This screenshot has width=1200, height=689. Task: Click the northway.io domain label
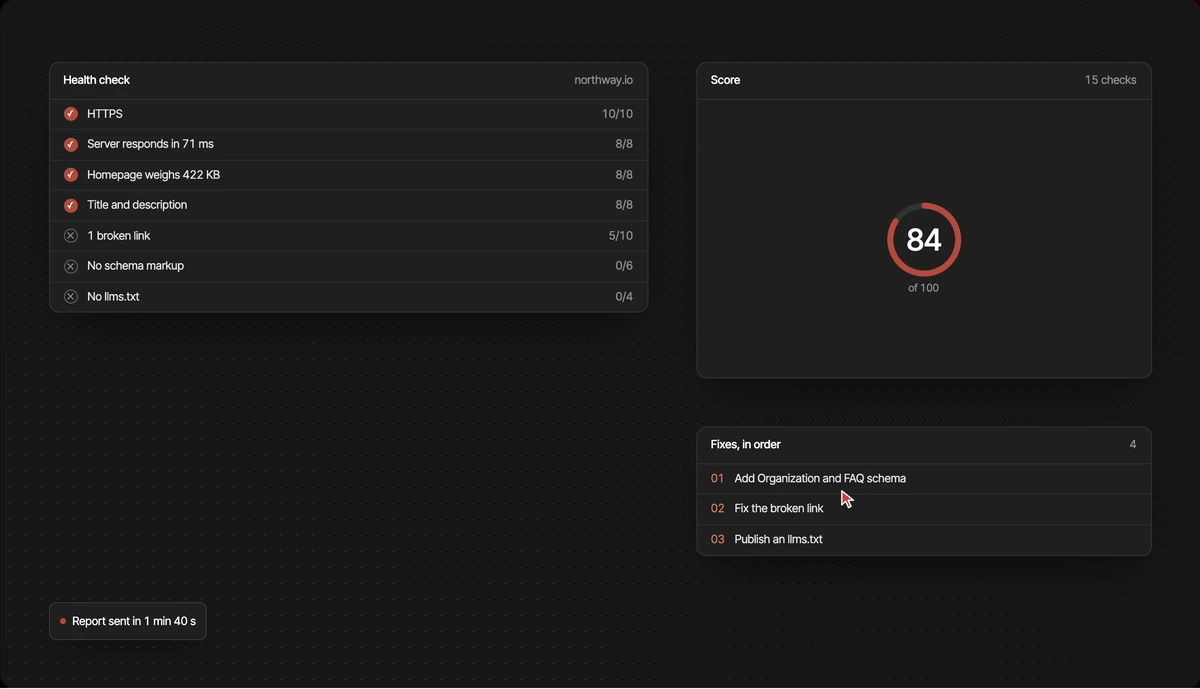(603, 80)
